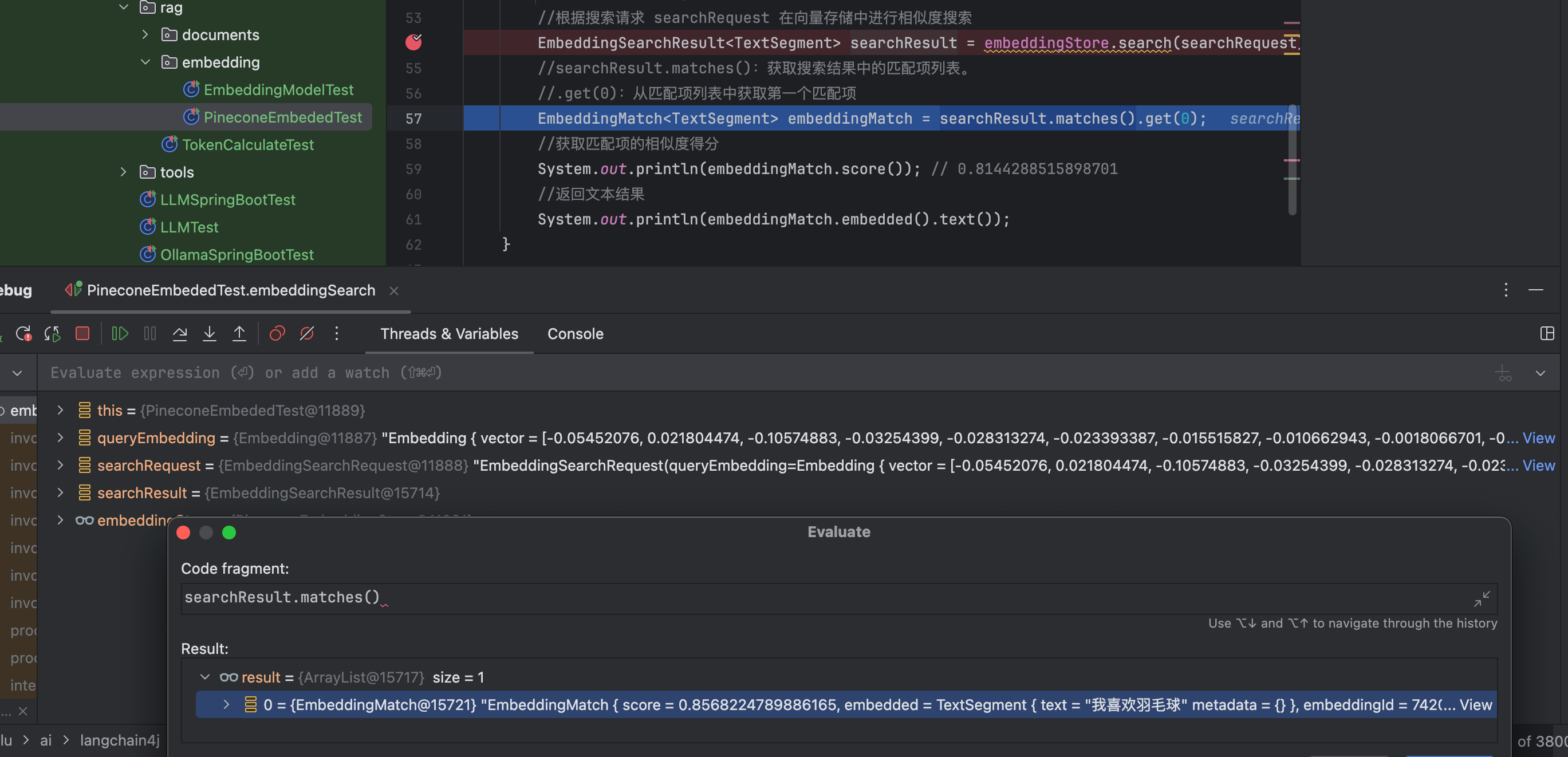Expand the documents folder
1568x757 pixels.
click(x=145, y=35)
